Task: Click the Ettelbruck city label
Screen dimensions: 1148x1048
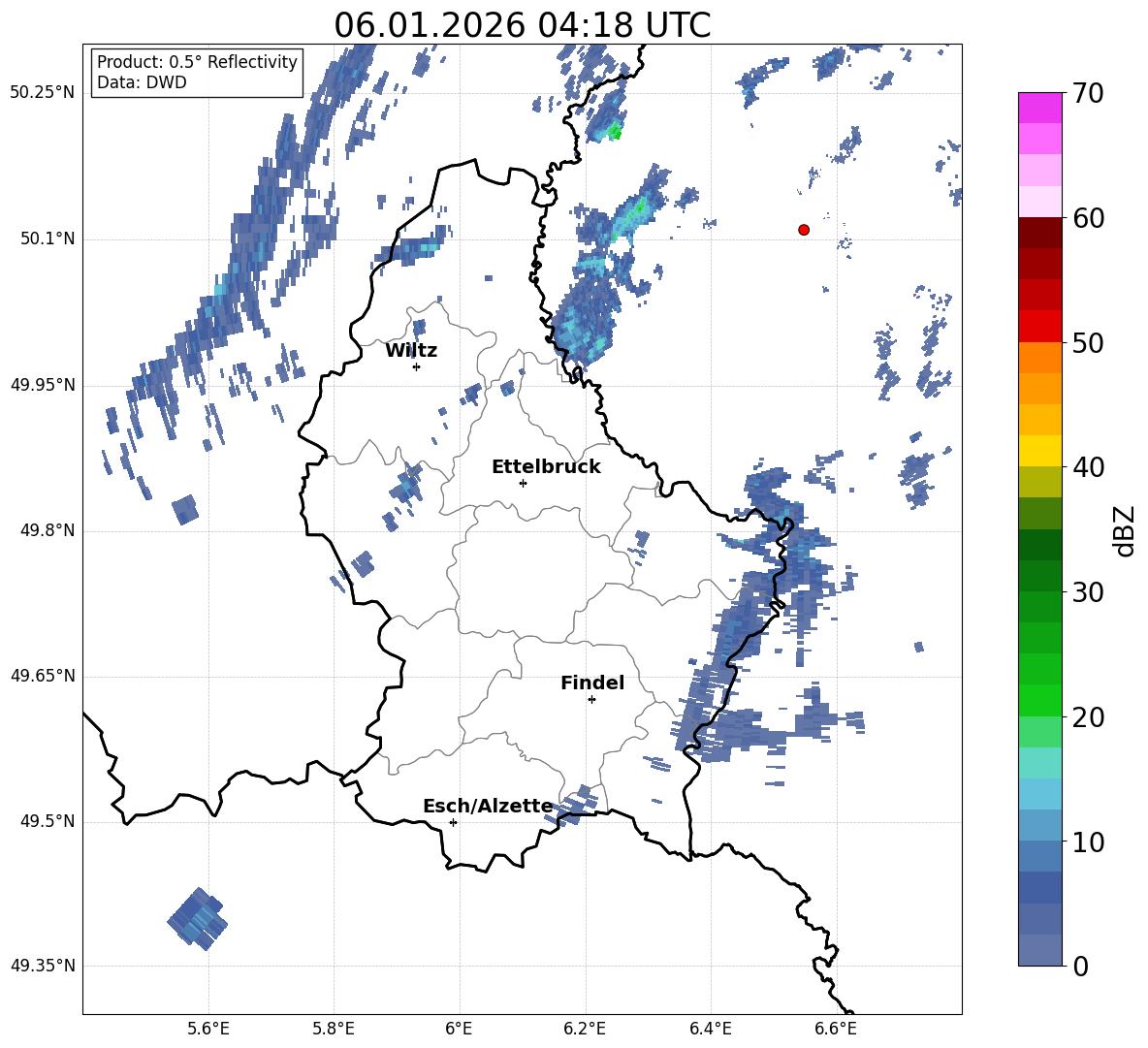Action: pyautogui.click(x=546, y=467)
